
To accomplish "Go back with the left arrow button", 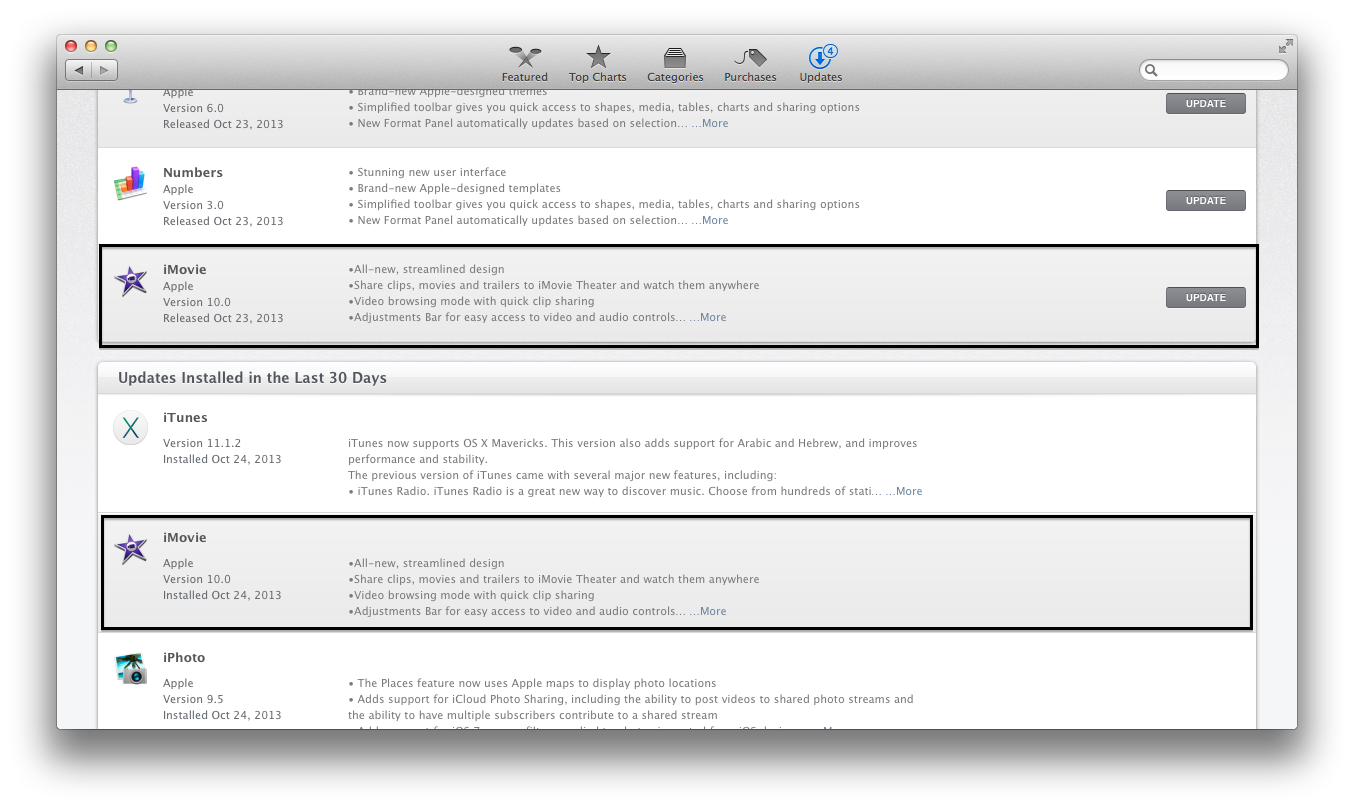I will pyautogui.click(x=79, y=70).
